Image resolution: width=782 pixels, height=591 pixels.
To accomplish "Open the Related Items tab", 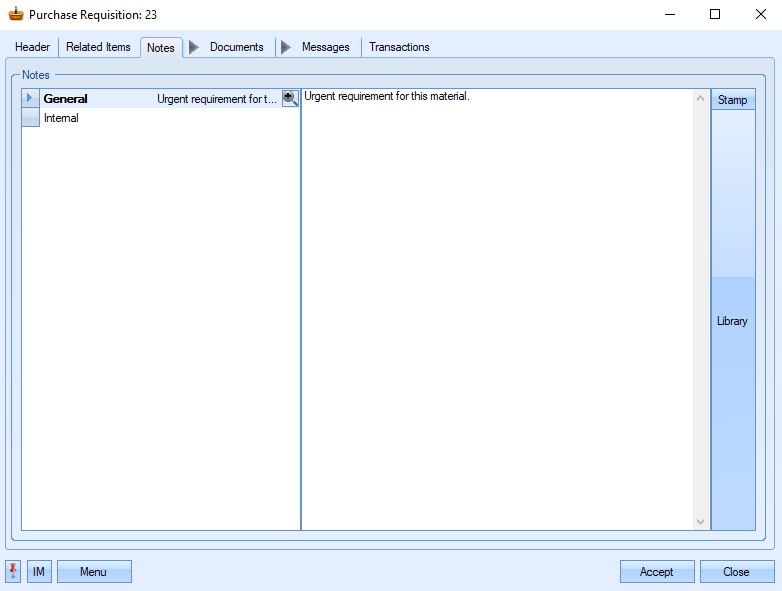I will click(98, 47).
